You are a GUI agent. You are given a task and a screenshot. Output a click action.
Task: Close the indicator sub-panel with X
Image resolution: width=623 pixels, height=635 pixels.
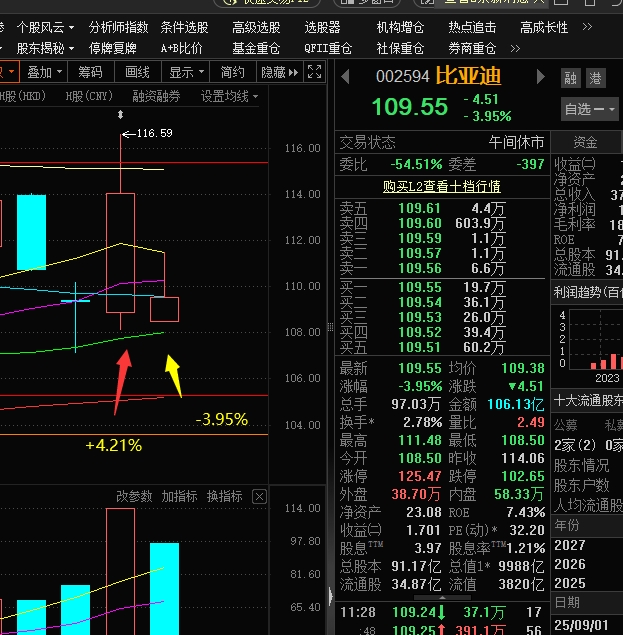pos(260,496)
